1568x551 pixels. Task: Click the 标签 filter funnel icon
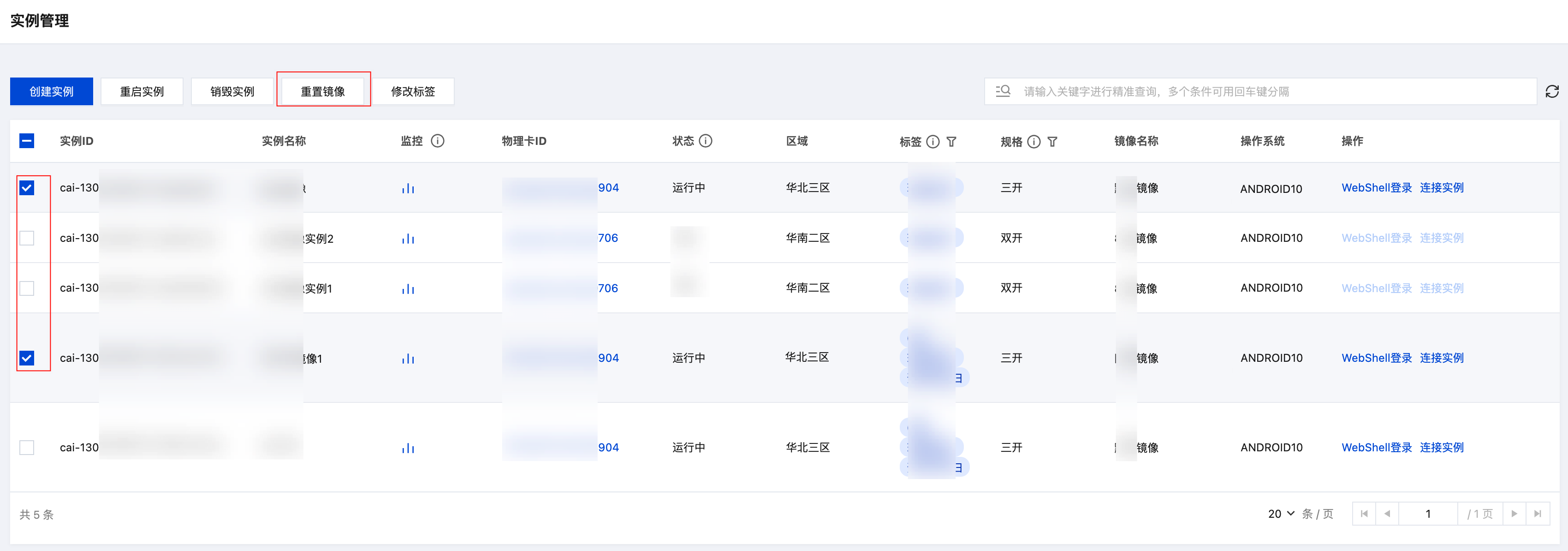[x=951, y=141]
